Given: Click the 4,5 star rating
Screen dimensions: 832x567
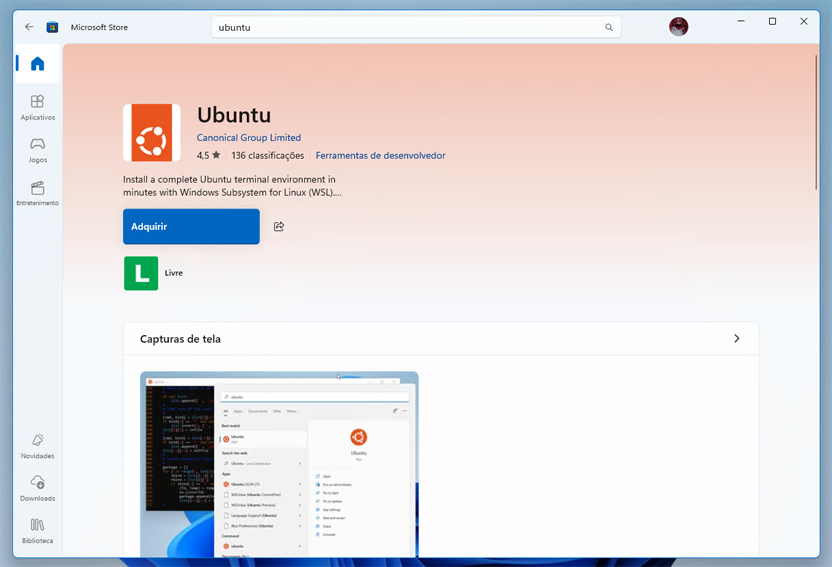Looking at the screenshot, I should pos(208,155).
